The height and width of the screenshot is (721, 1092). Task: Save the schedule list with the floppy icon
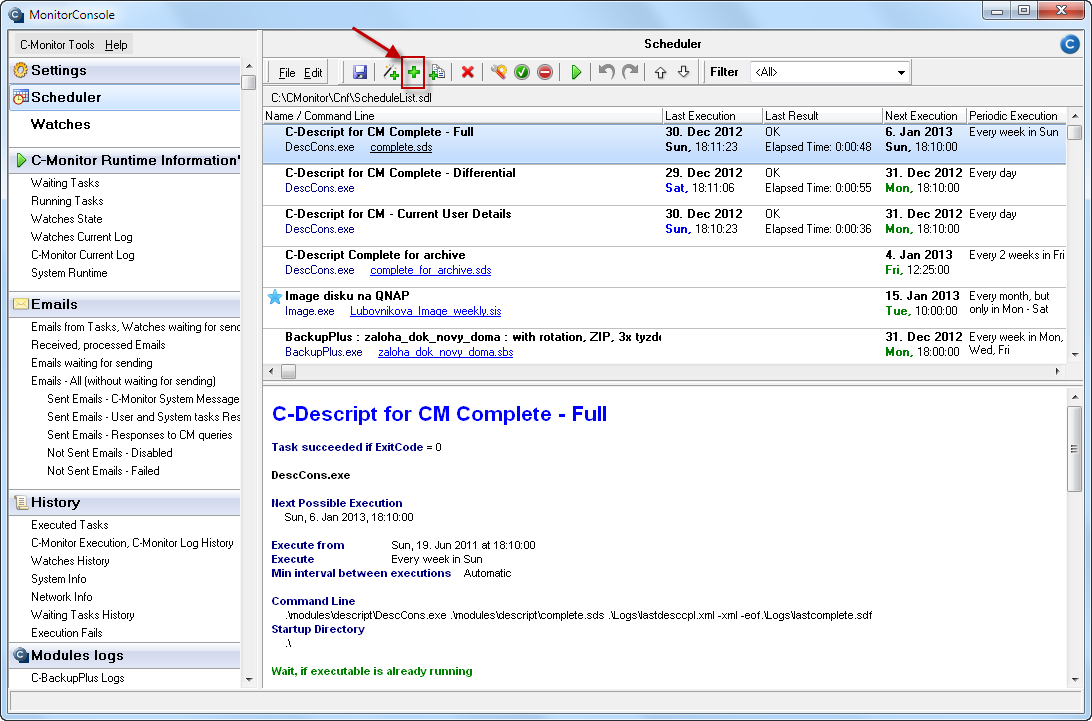359,72
